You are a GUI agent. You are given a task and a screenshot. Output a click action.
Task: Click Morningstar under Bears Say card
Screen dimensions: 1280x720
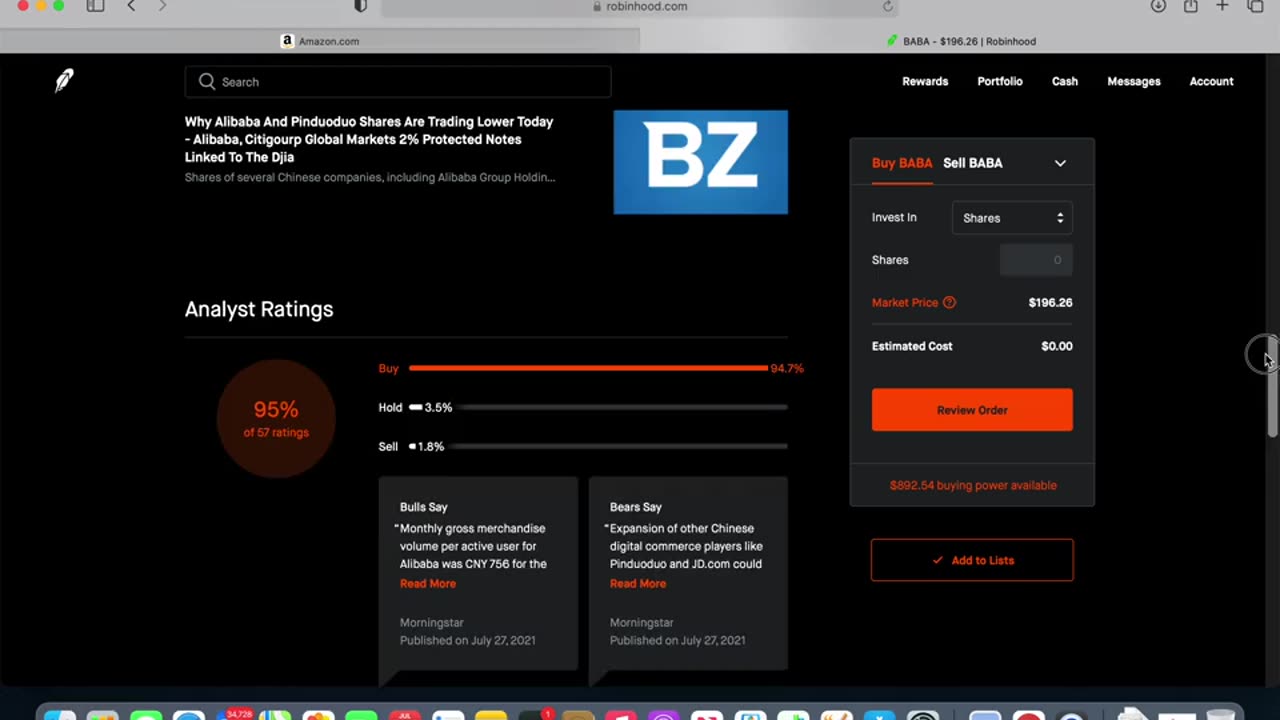coord(642,623)
